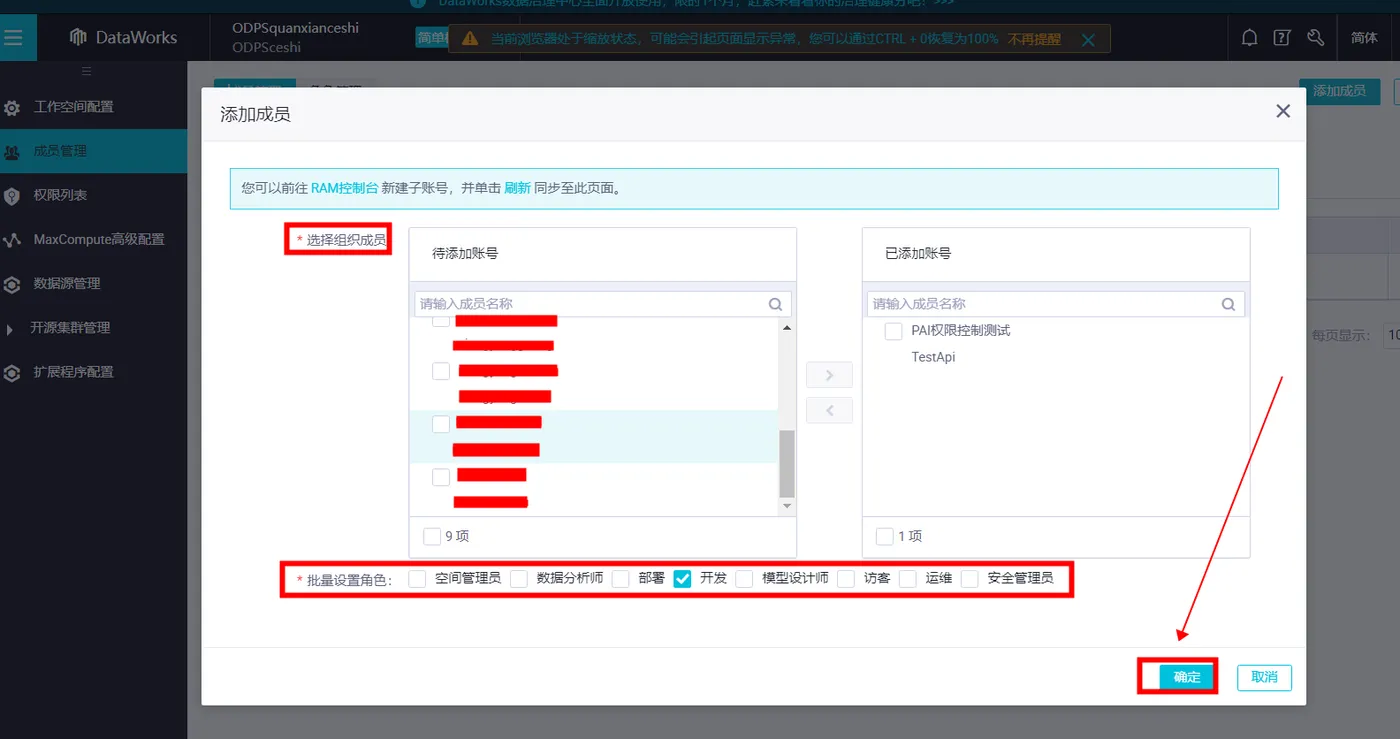Confirm with the 确定 button

pos(1187,677)
